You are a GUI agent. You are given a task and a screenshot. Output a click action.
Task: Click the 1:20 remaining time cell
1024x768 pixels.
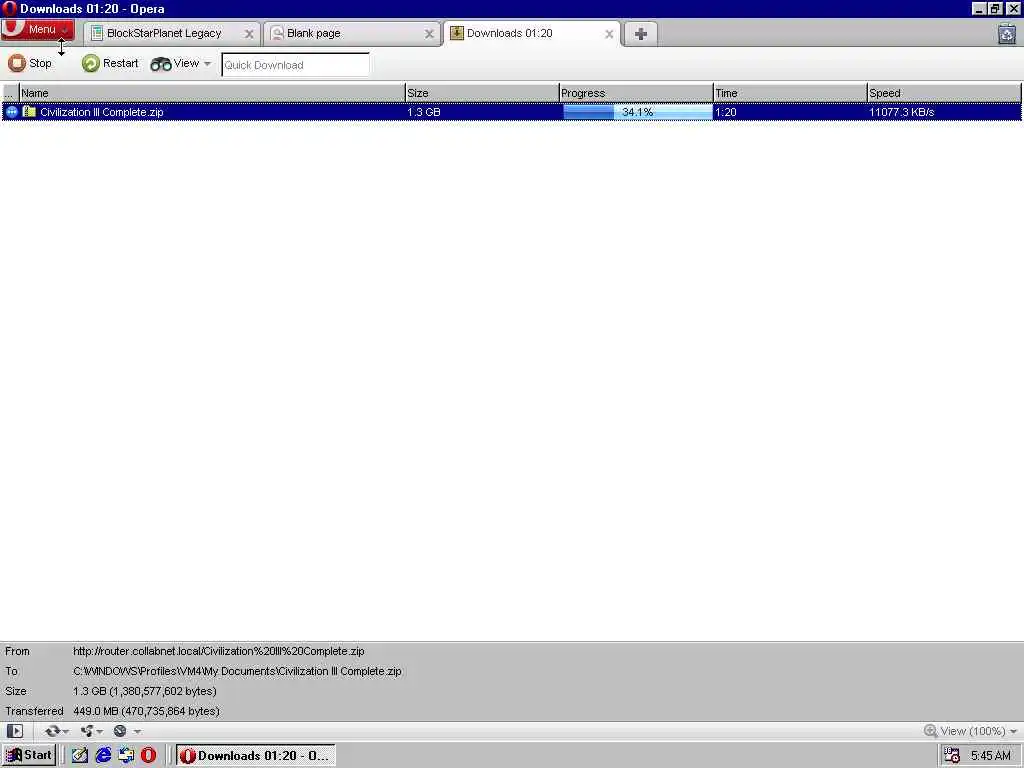tap(726, 112)
